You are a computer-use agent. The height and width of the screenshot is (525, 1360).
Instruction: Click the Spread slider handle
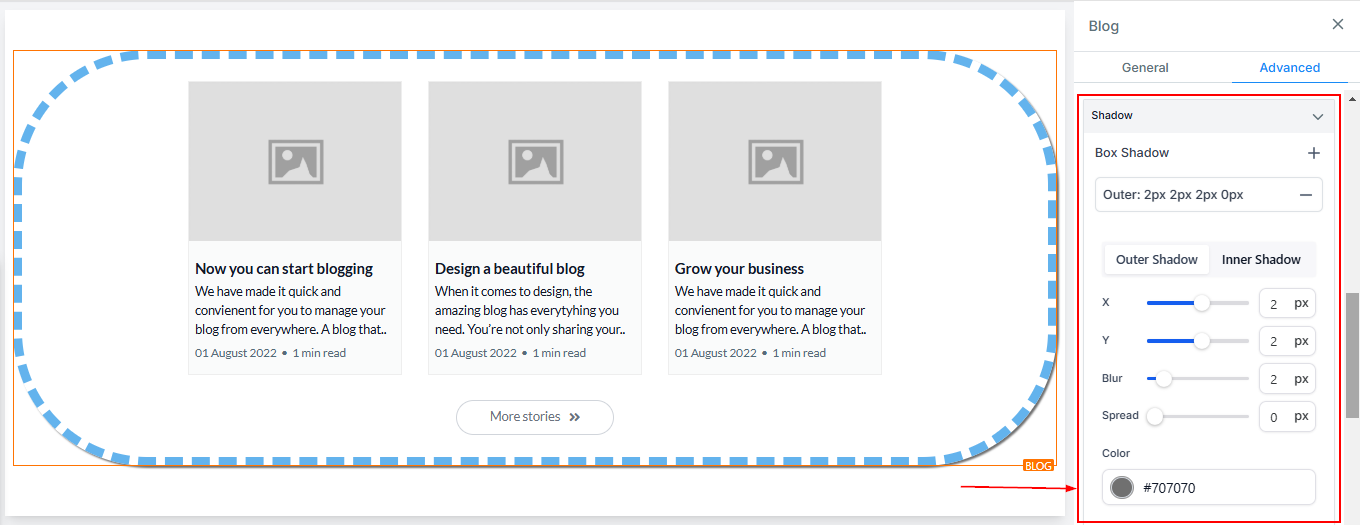coord(1155,416)
